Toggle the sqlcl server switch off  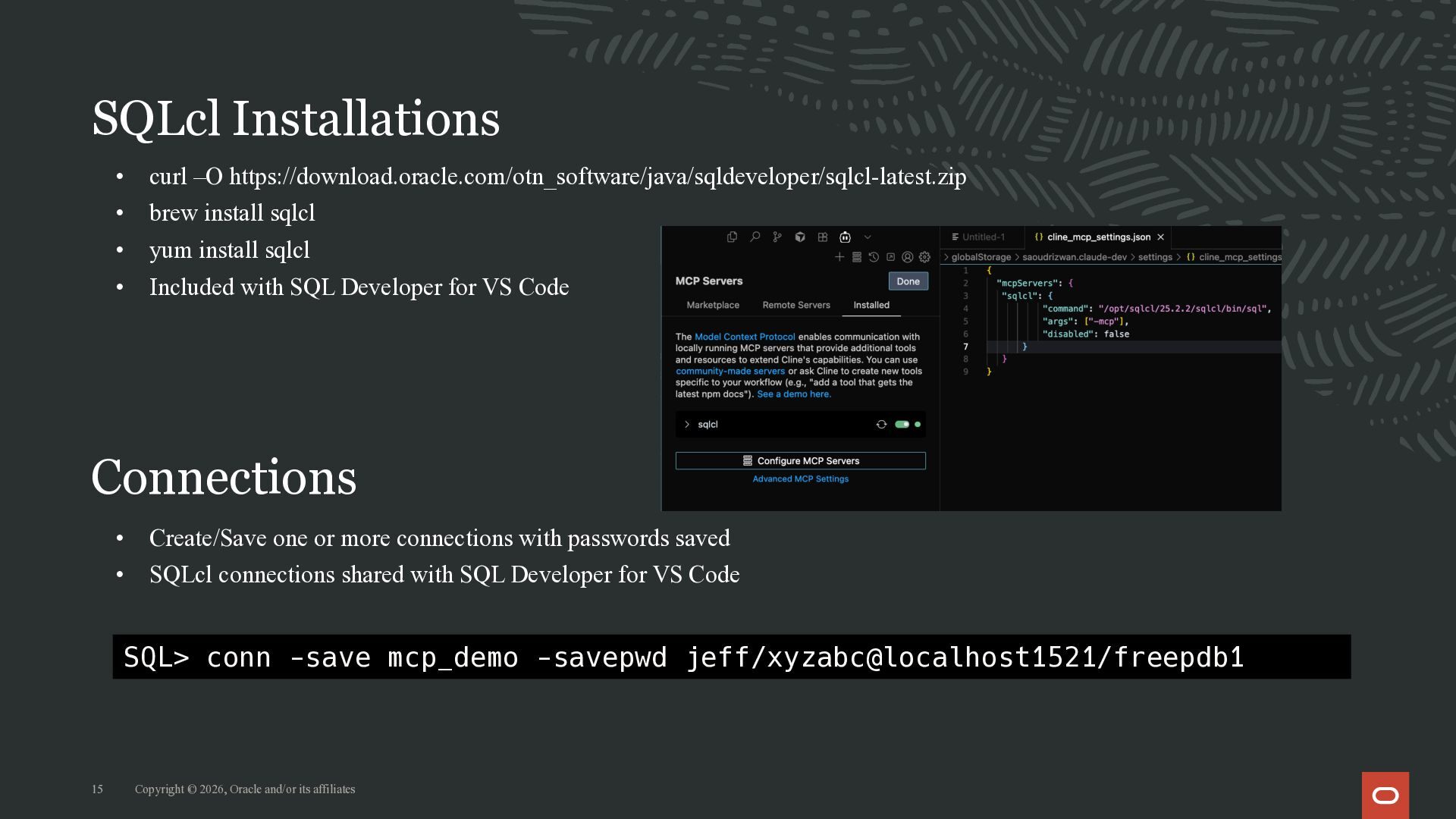pos(902,425)
